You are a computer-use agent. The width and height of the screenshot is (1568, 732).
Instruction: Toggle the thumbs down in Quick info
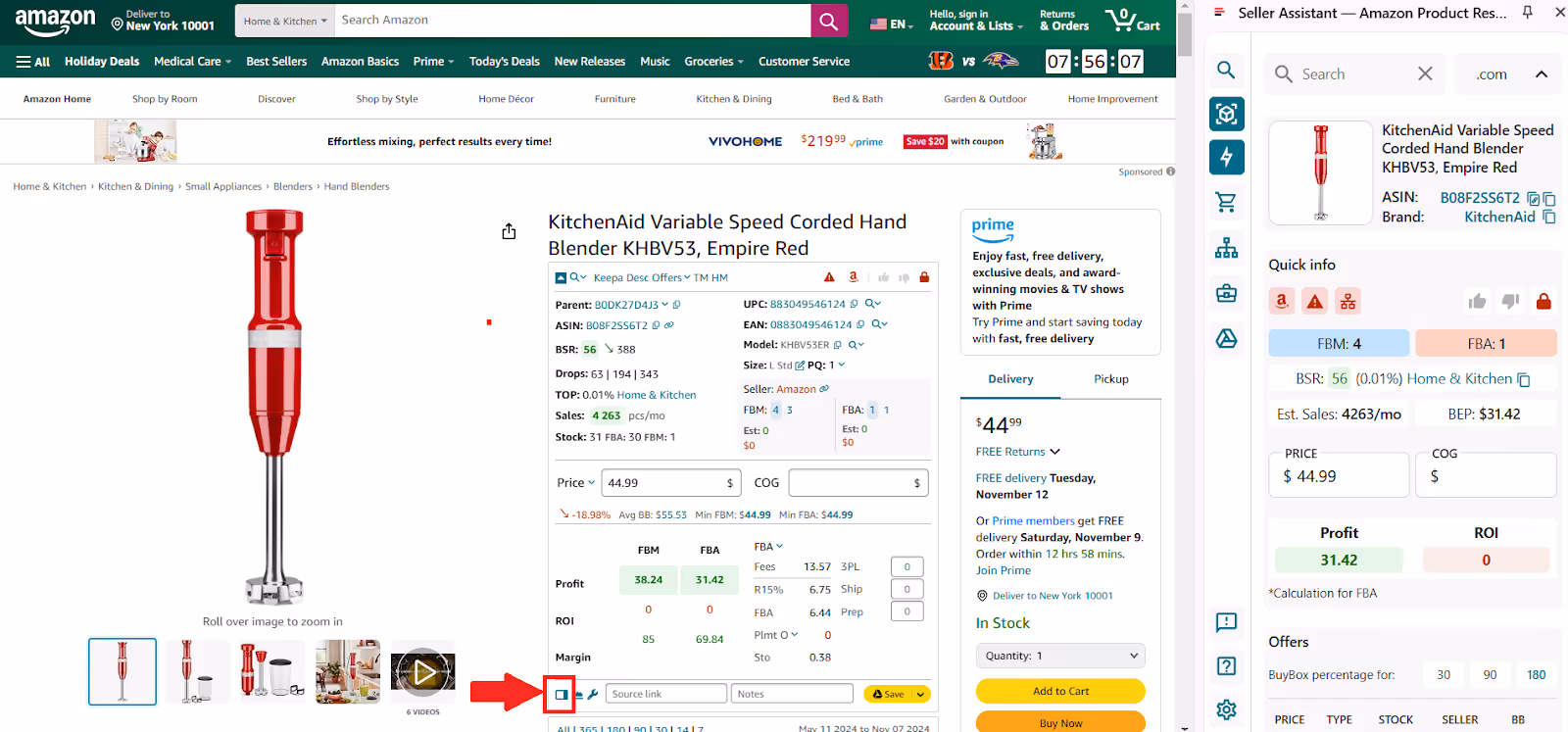(1510, 301)
